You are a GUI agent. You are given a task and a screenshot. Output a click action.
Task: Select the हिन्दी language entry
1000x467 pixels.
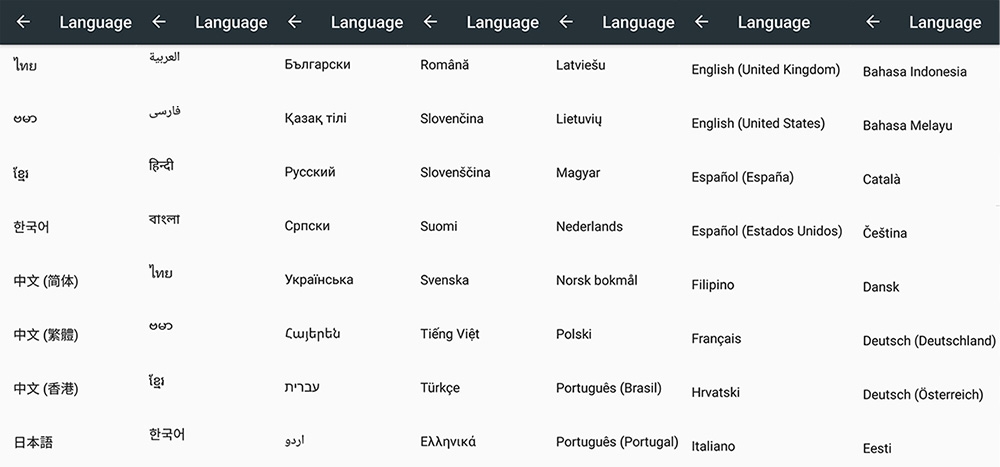[164, 165]
